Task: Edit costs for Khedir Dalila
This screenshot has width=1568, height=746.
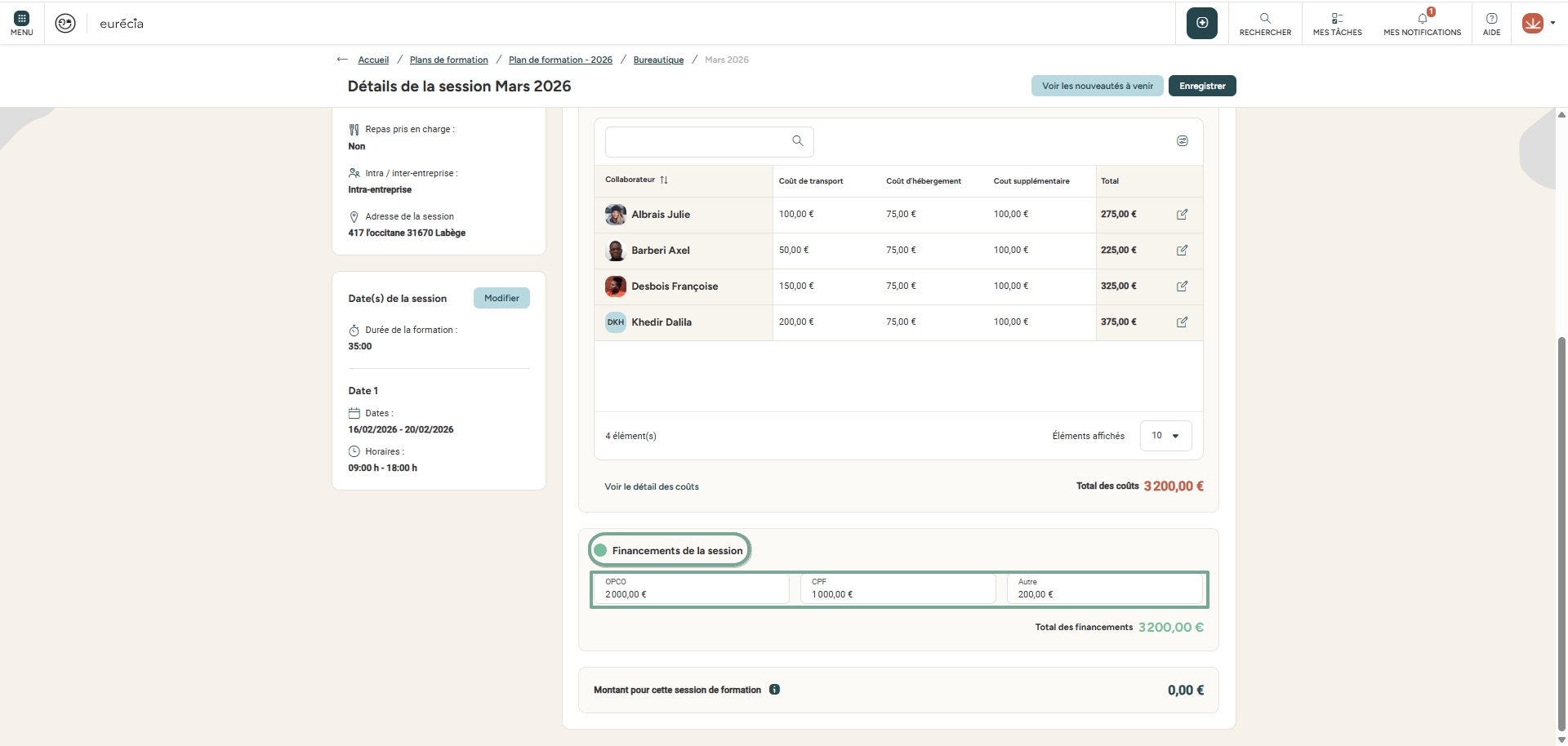Action: tap(1182, 322)
